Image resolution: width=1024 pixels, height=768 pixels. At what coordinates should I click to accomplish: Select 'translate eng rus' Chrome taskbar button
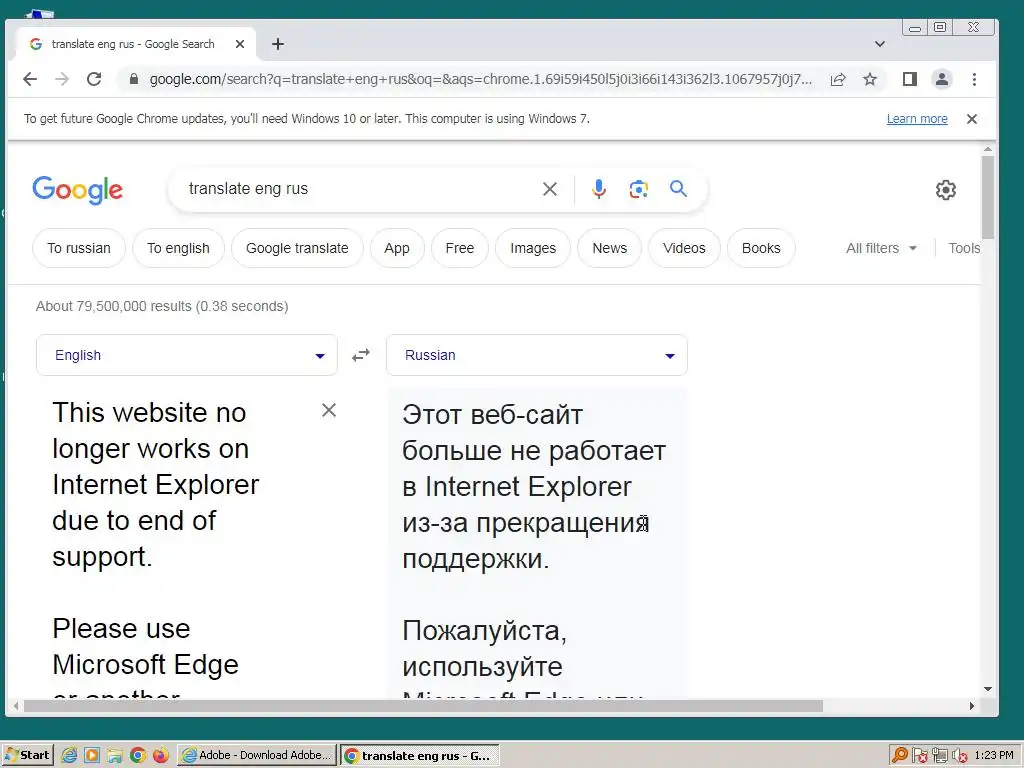[420, 755]
